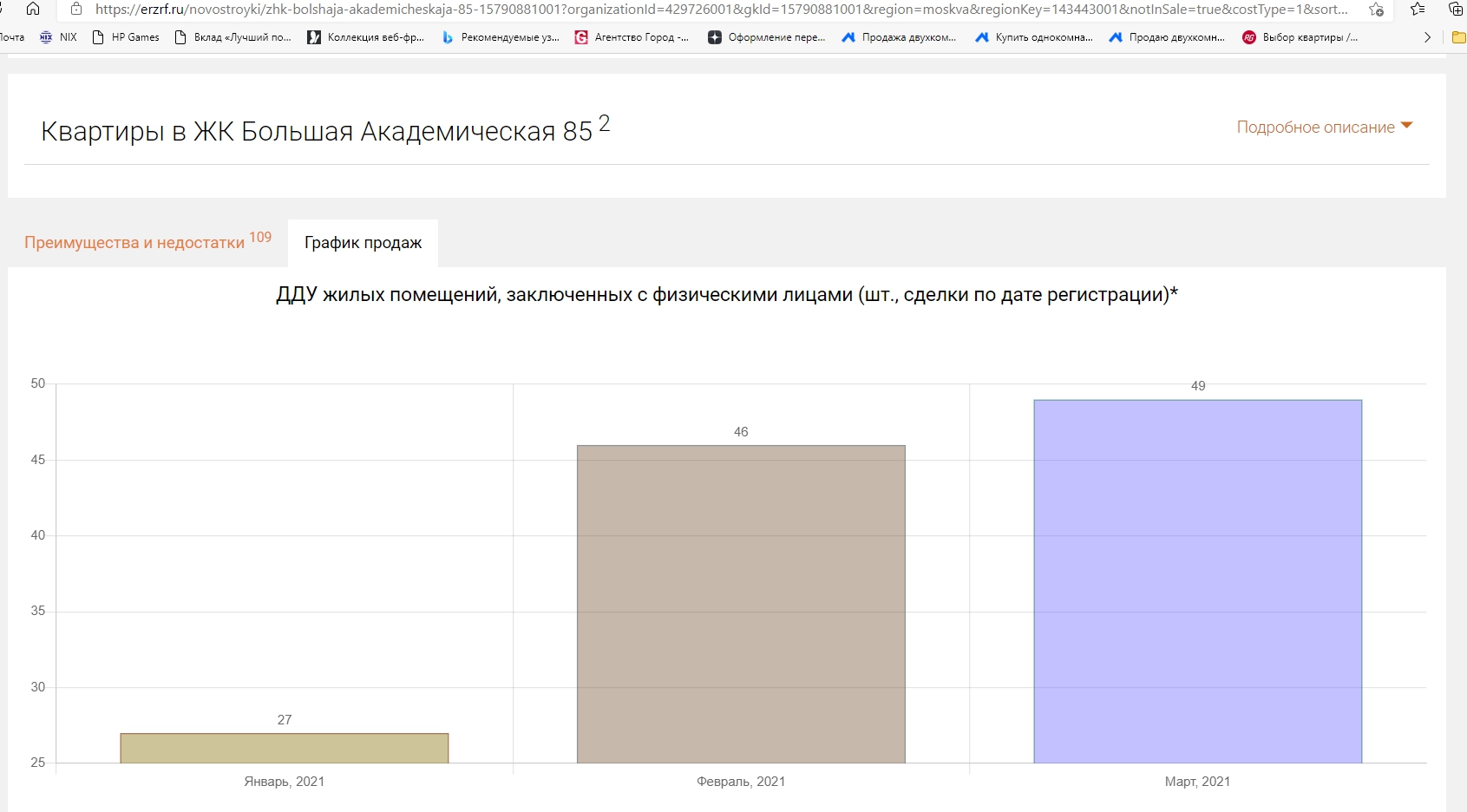The height and width of the screenshot is (812, 1467).
Task: View site security lock icon
Action: [76, 10]
